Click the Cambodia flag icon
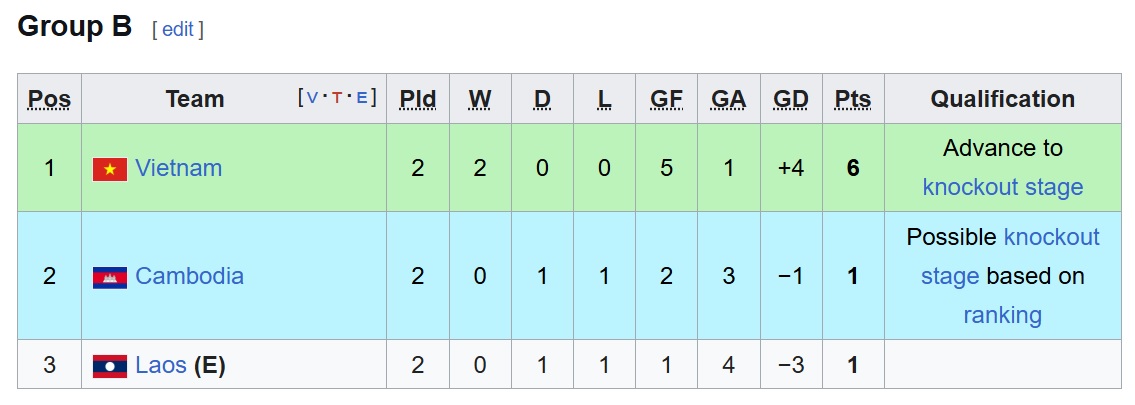 (110, 277)
